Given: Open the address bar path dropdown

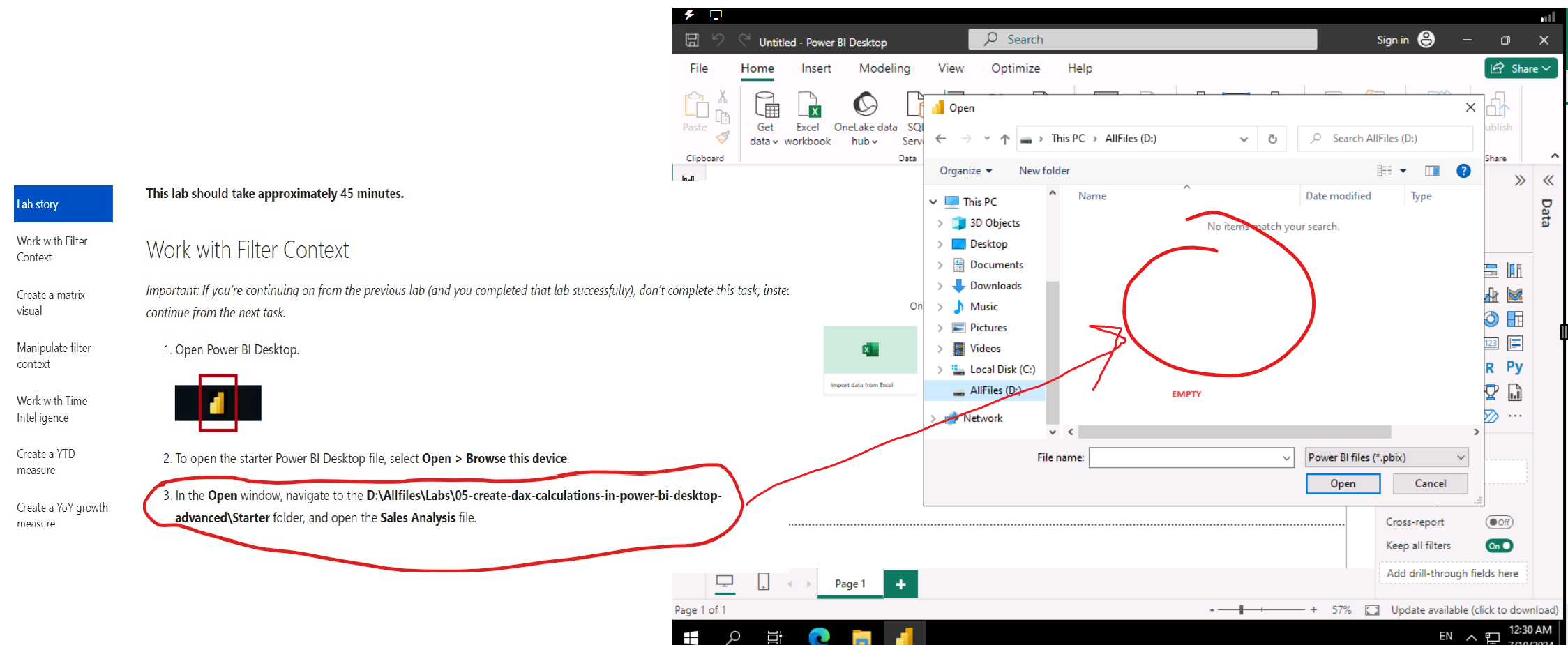Looking at the screenshot, I should coord(1244,139).
